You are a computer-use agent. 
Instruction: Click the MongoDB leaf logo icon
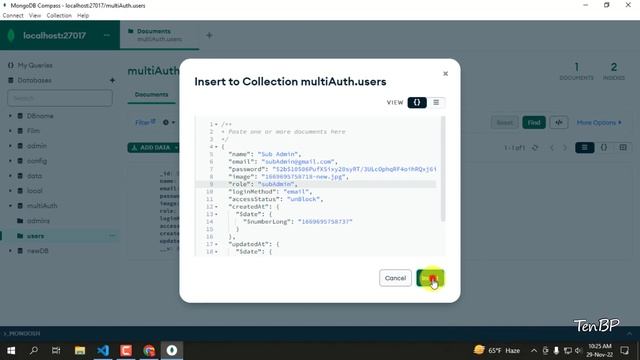point(11,36)
